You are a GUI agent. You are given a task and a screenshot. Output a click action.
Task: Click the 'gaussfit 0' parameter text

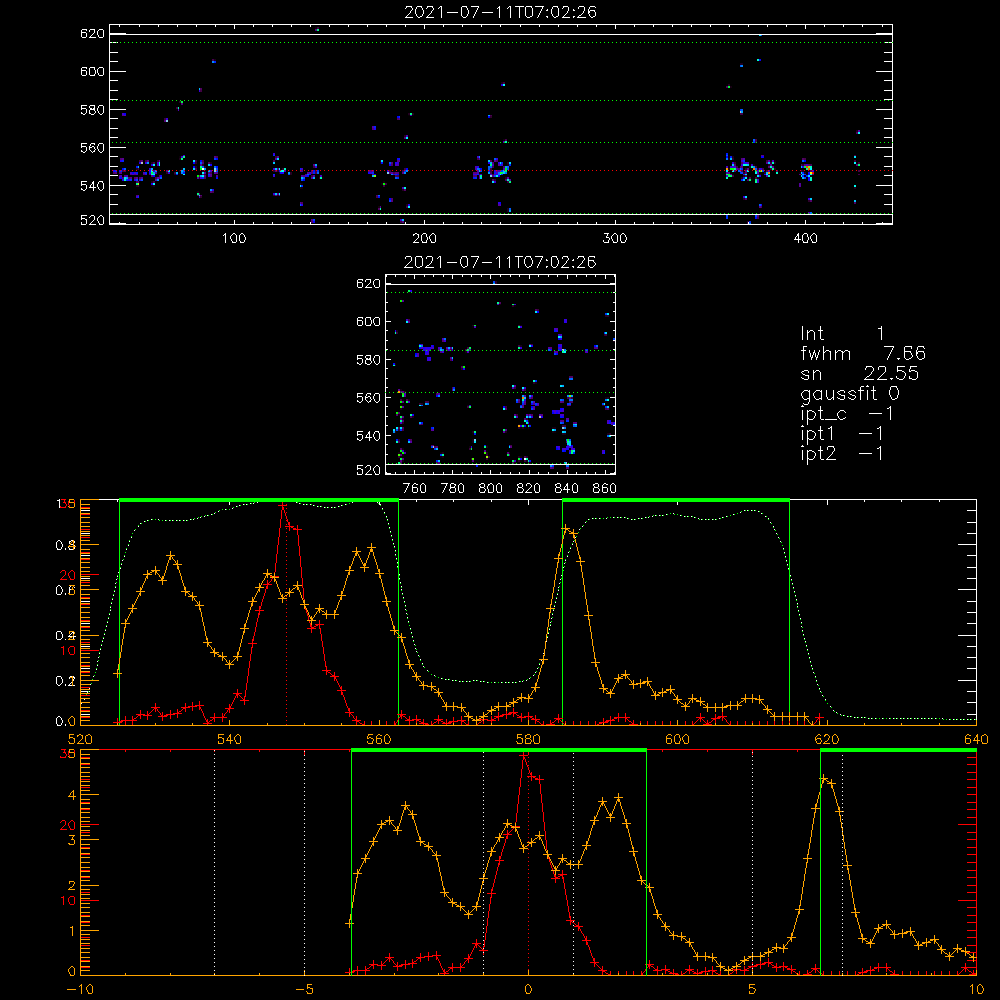click(850, 393)
